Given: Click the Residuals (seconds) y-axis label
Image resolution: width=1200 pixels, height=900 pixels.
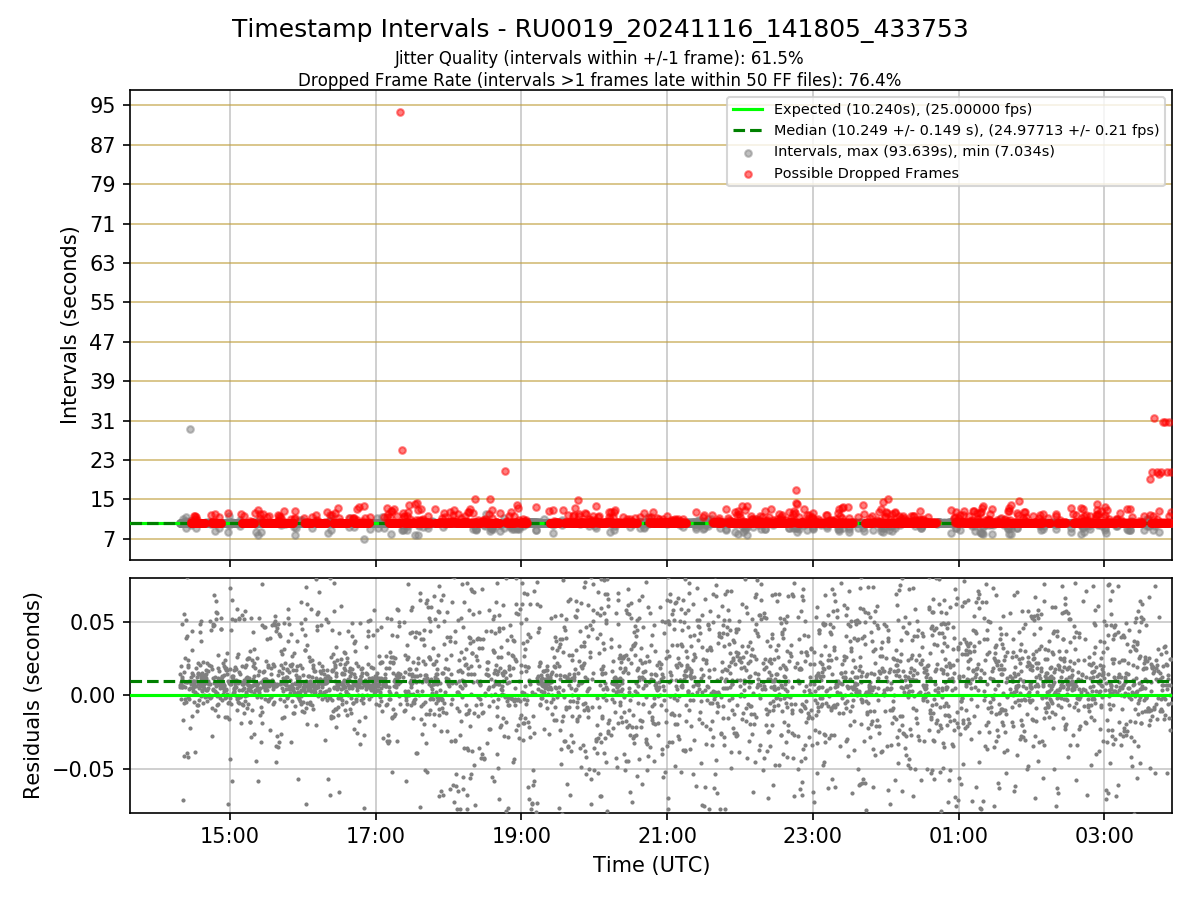Looking at the screenshot, I should [x=33, y=695].
